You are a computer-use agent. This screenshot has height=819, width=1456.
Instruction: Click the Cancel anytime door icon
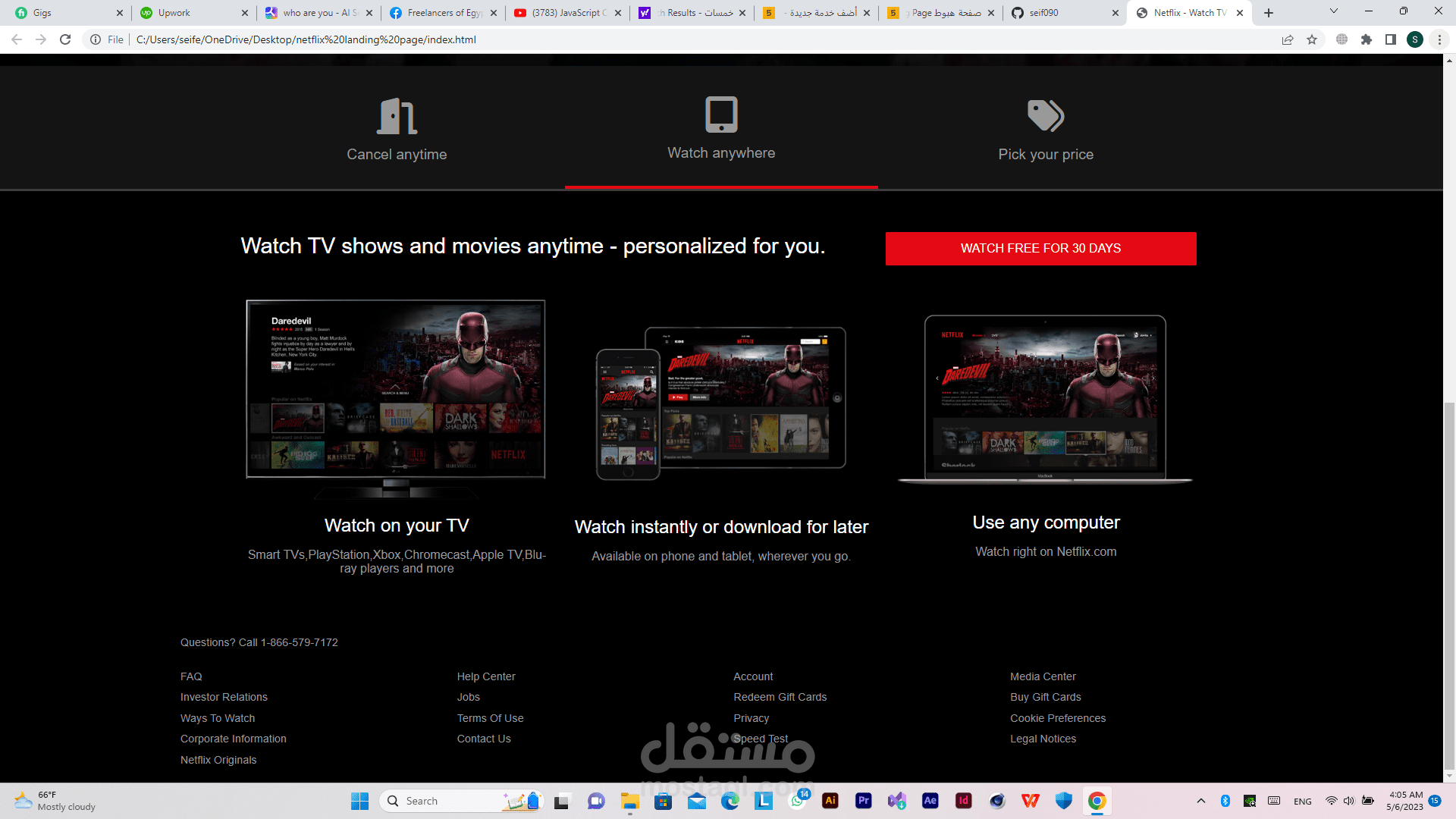(397, 116)
